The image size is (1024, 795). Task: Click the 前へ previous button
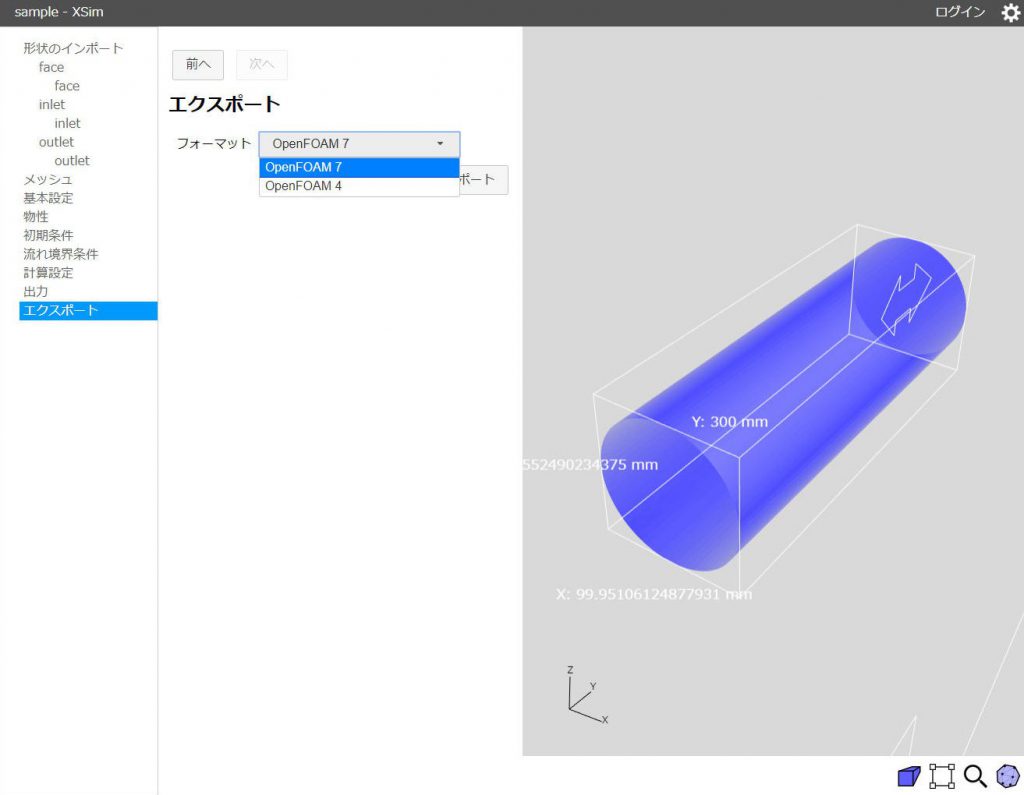[x=198, y=64]
